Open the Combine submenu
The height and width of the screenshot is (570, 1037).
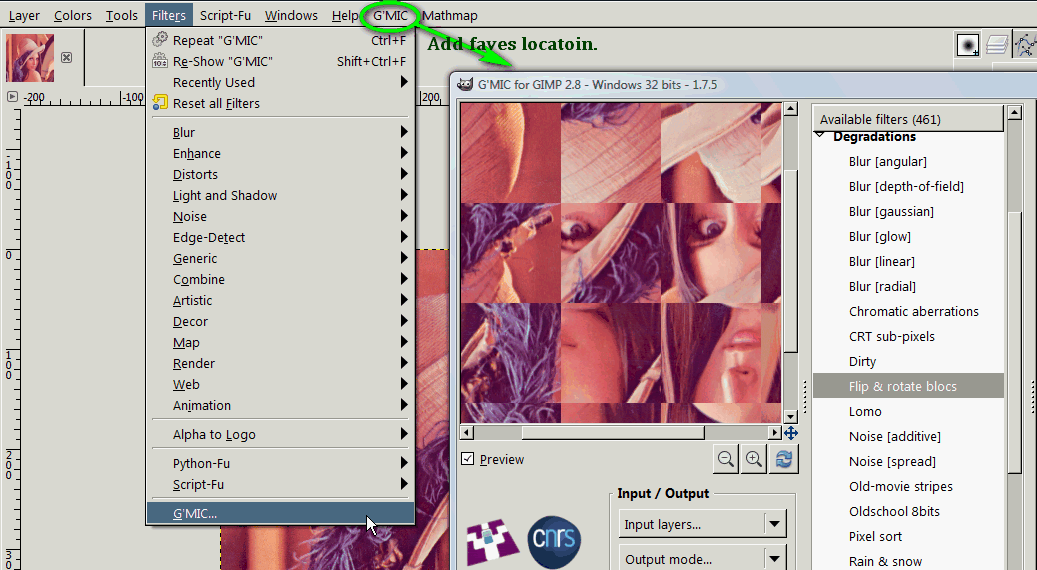(282, 280)
